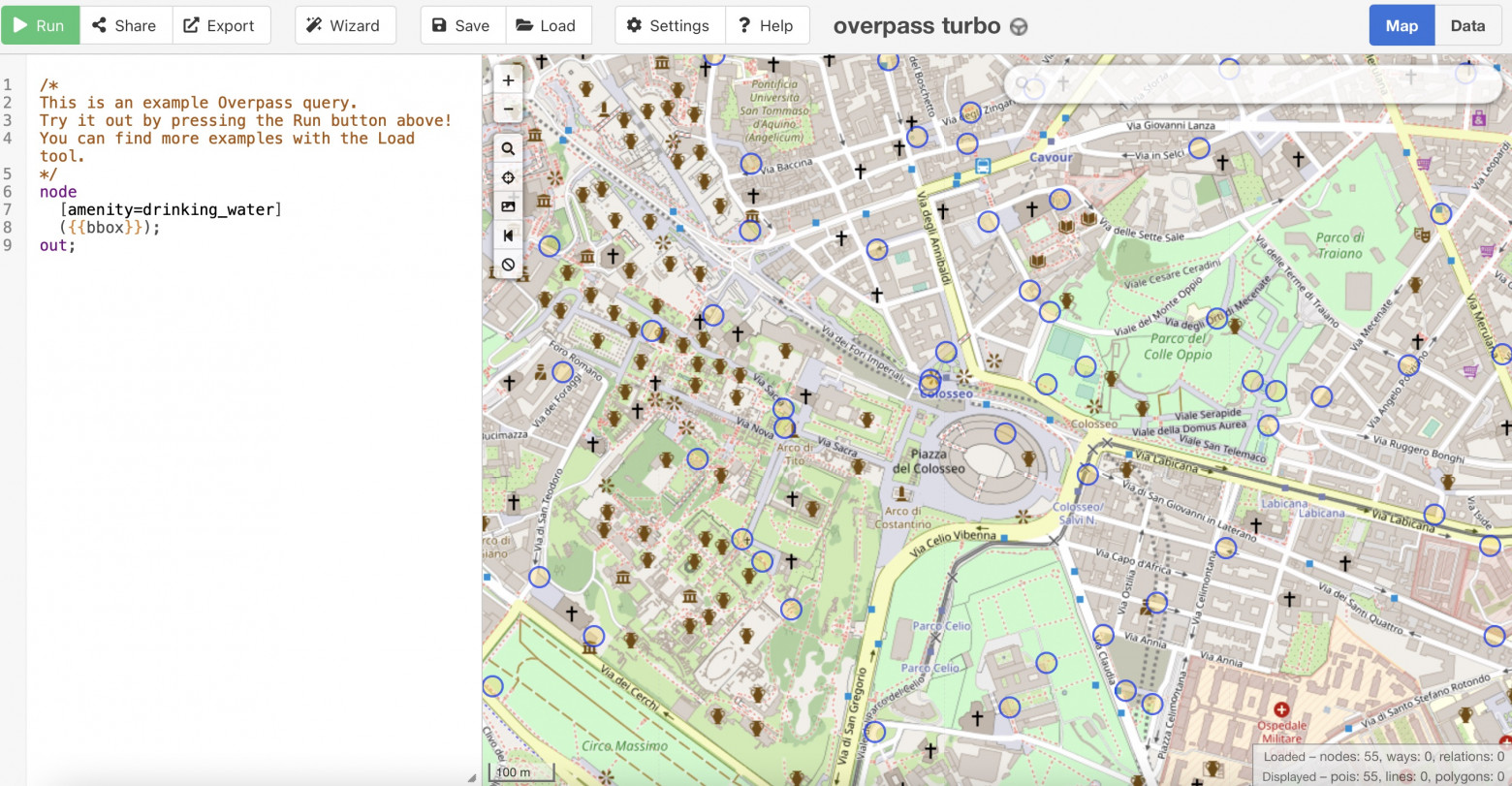Screen dimensions: 1512x786
Task: Open the Export options
Action: [x=219, y=25]
